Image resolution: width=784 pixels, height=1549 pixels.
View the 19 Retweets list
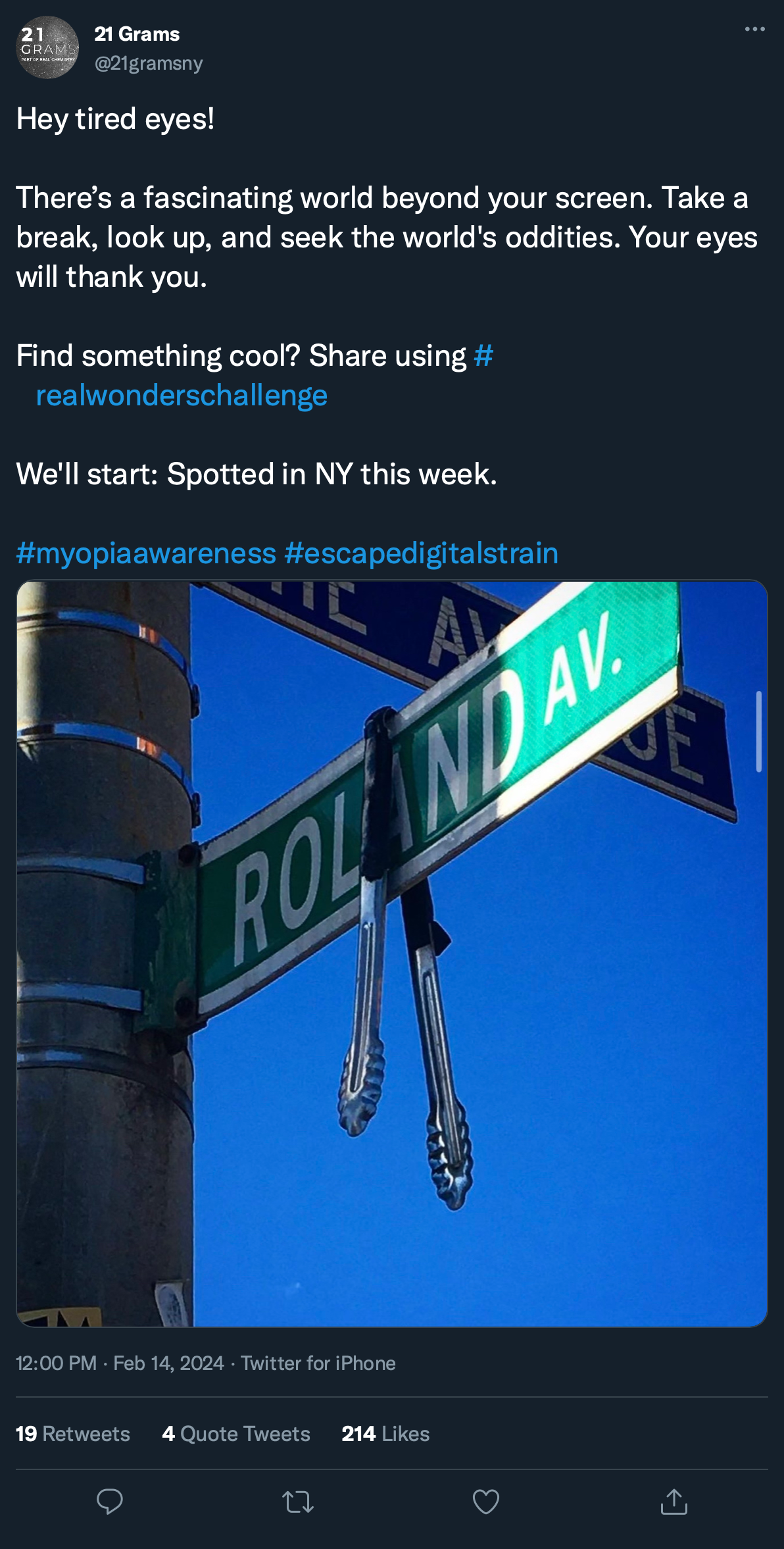coord(73,1434)
